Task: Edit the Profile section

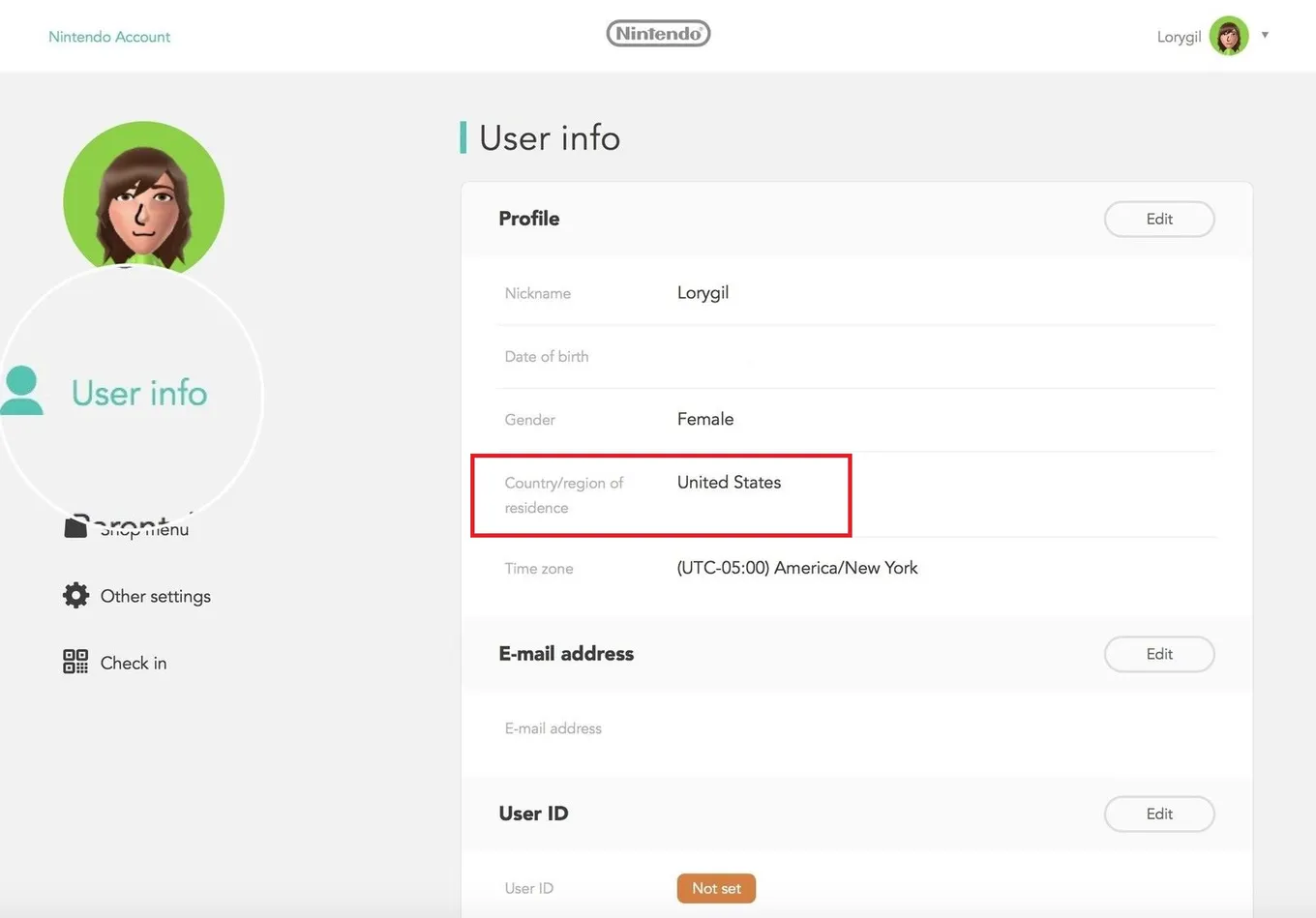Action: click(1159, 219)
